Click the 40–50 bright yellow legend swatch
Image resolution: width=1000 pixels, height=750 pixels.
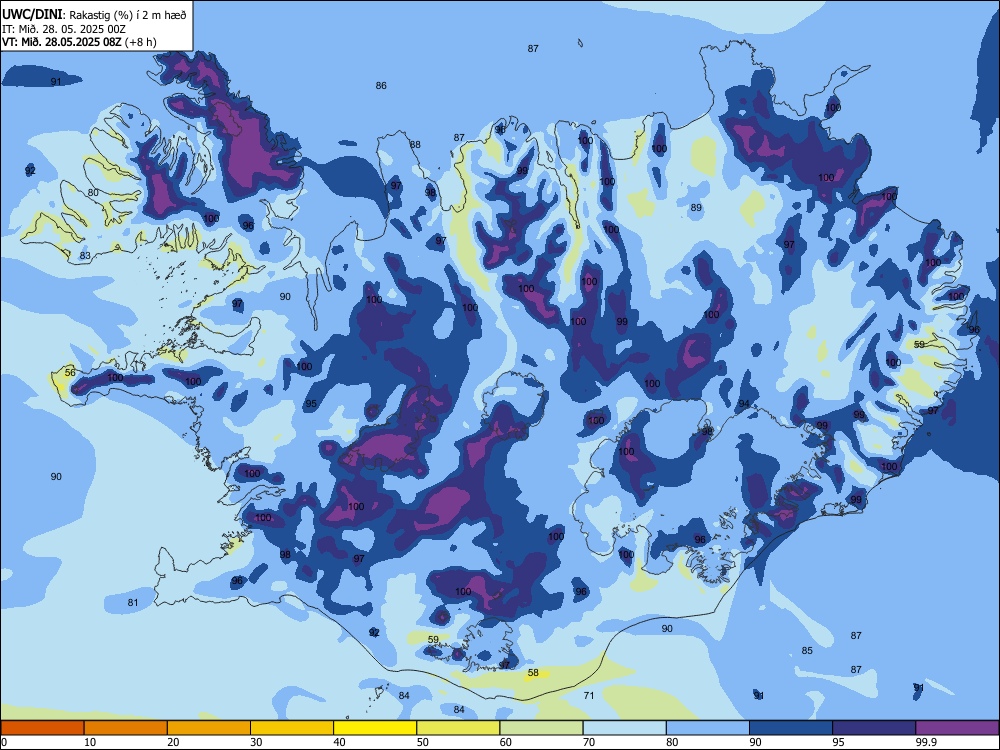pos(375,728)
